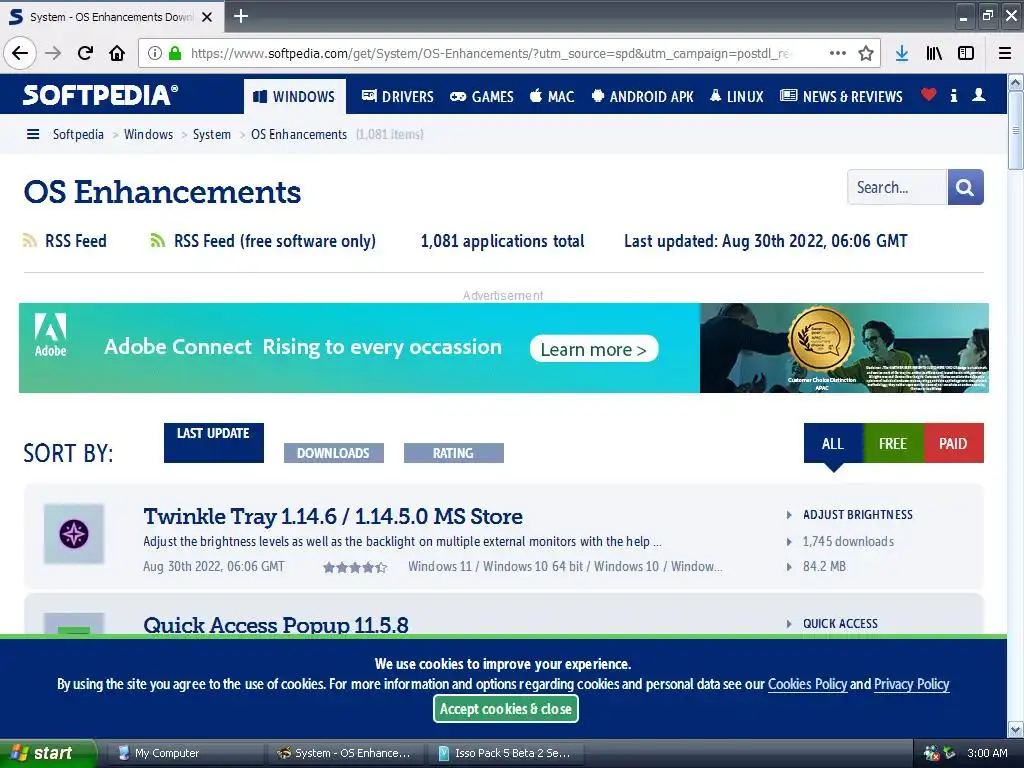This screenshot has width=1024, height=768.
Task: Open a new browser tab
Action: (241, 16)
